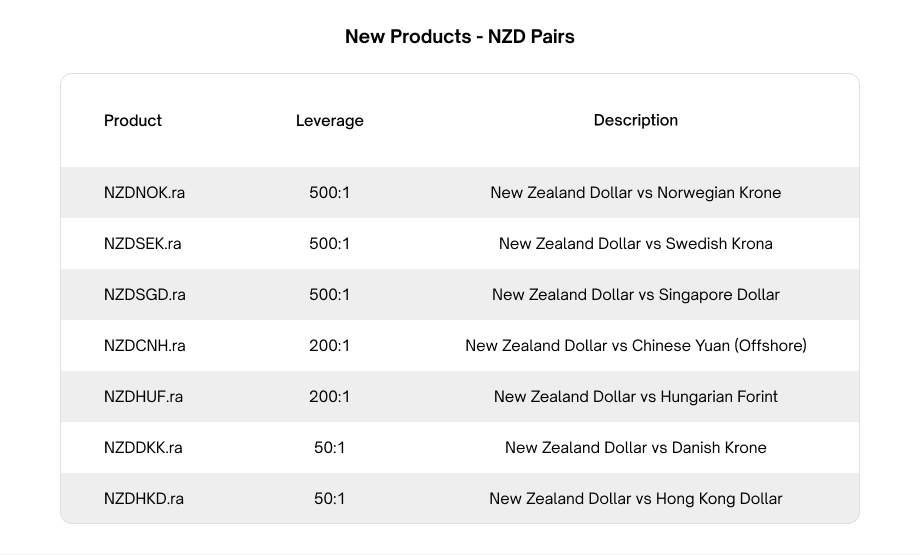Click the 500:1 leverage for NZDNOK.ra
Viewport: 920px width, 555px height.
pyautogui.click(x=329, y=193)
